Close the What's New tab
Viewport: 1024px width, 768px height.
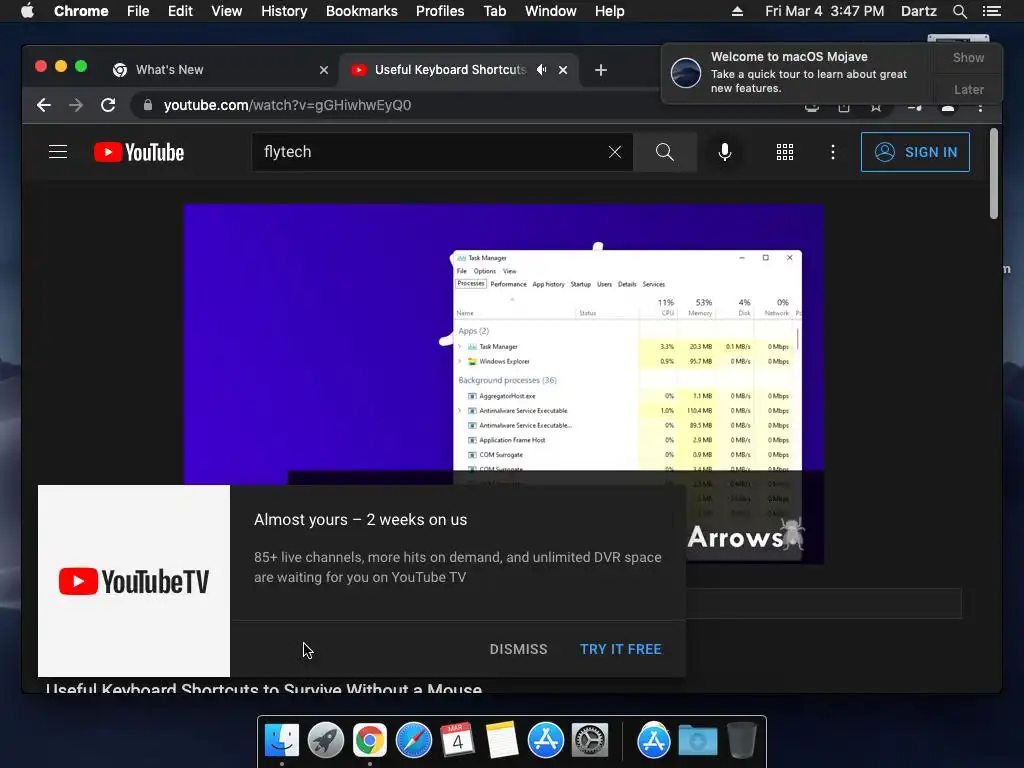323,70
